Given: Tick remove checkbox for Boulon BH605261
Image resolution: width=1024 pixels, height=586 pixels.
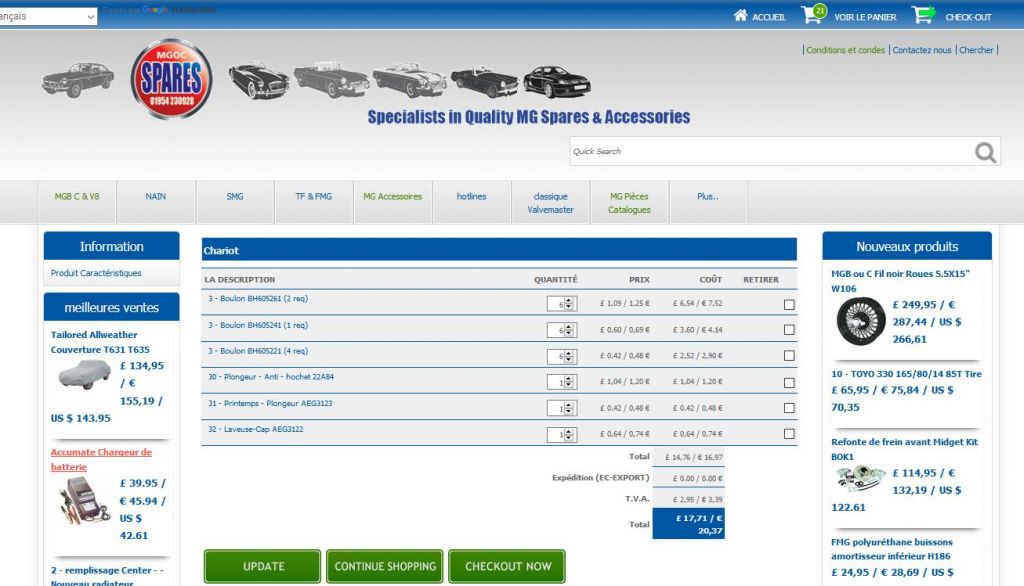Looking at the screenshot, I should tap(789, 304).
